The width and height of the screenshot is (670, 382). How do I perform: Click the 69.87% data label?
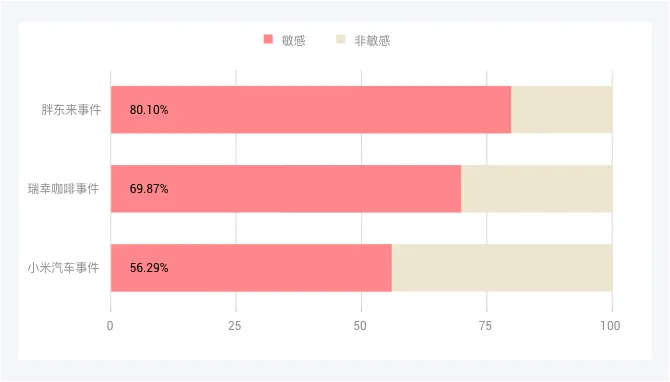[x=149, y=189]
